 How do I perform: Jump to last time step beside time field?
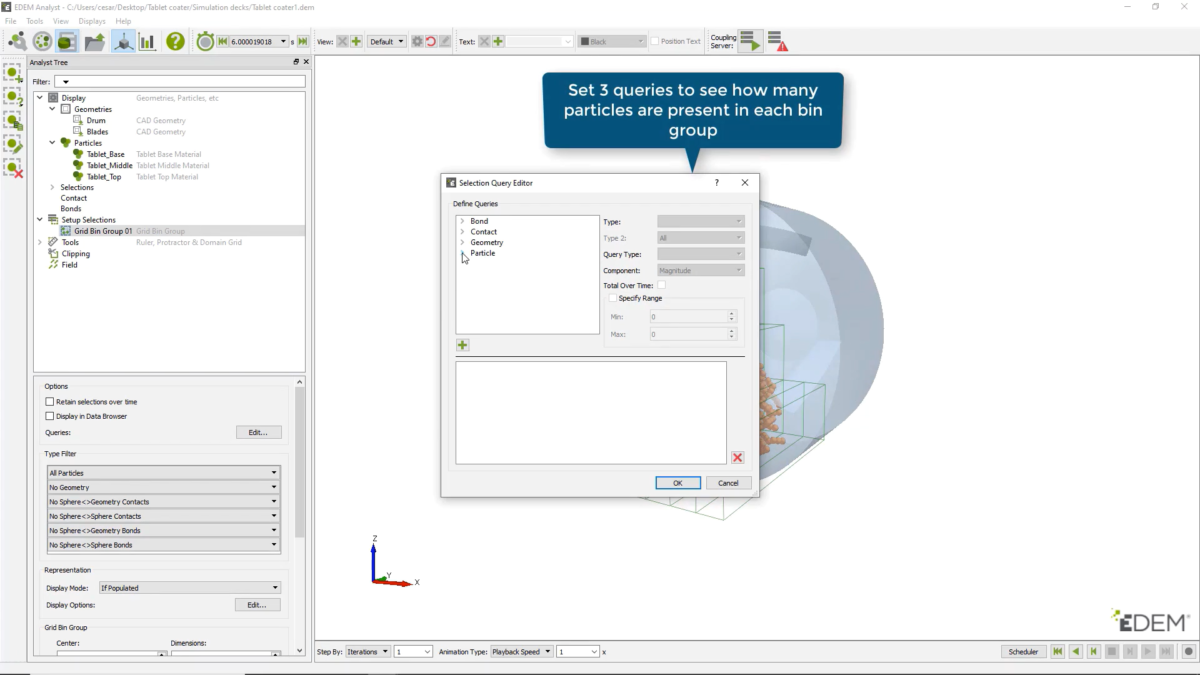pos(303,42)
